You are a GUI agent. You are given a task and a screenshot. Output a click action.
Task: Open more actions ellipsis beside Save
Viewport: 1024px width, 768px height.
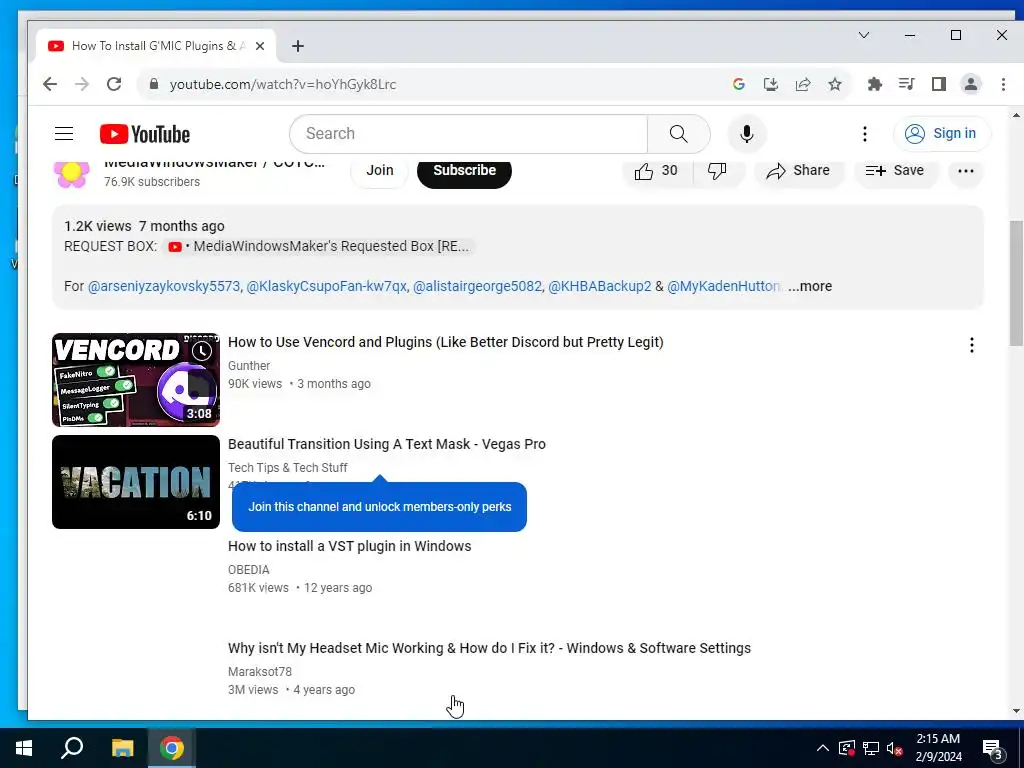coord(965,171)
